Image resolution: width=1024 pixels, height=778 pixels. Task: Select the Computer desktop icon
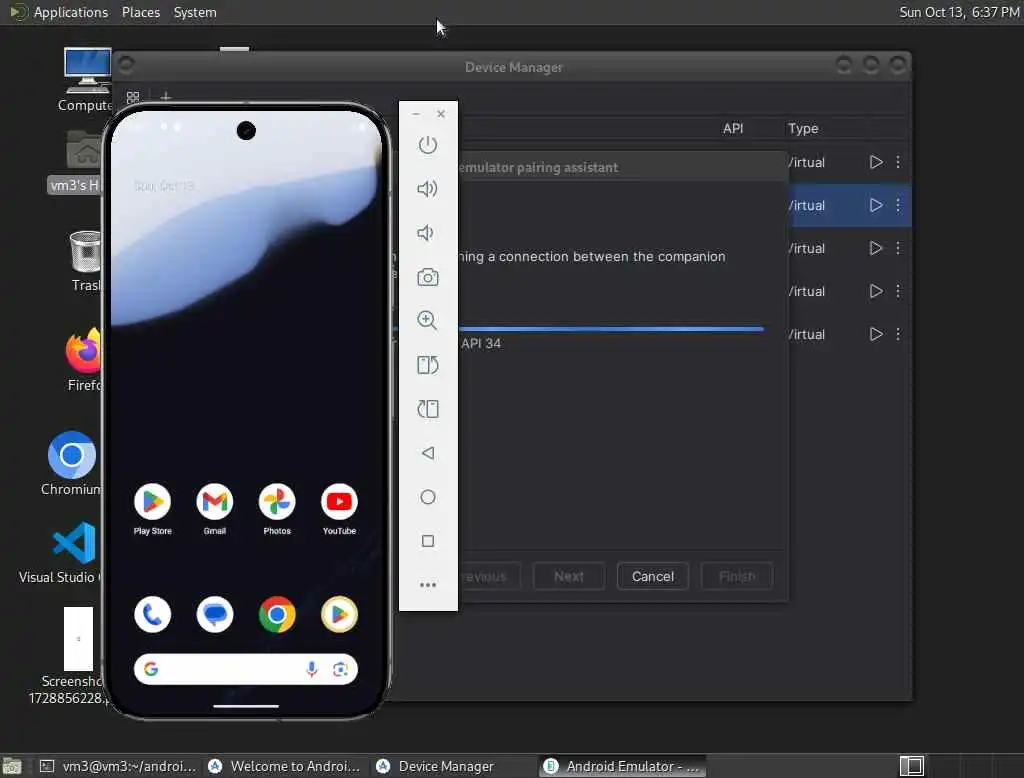[x=86, y=80]
